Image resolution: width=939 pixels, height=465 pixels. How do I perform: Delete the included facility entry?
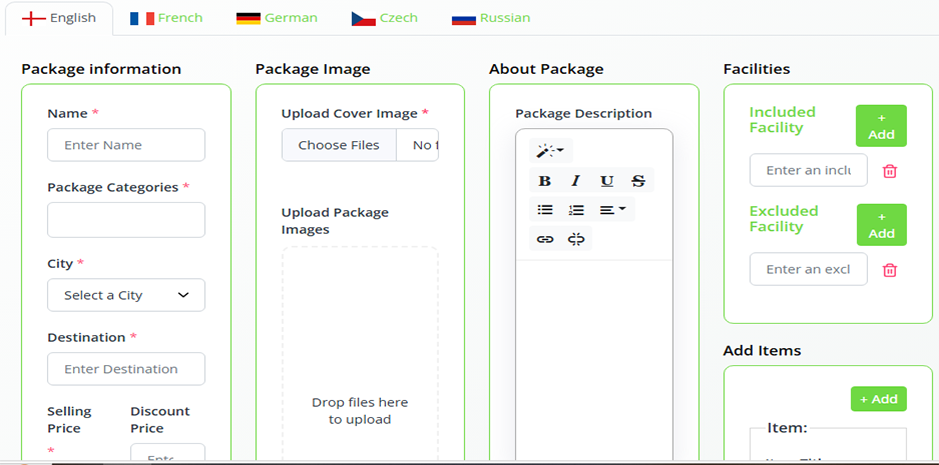890,171
